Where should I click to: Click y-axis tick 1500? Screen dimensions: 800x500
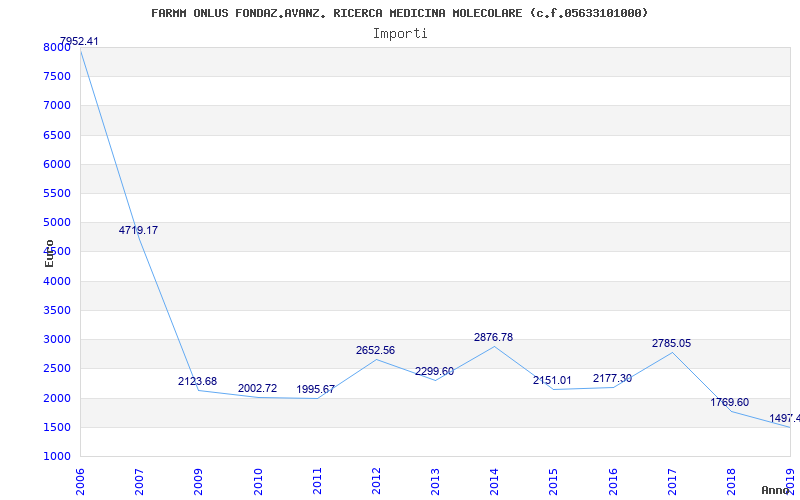pos(57,427)
